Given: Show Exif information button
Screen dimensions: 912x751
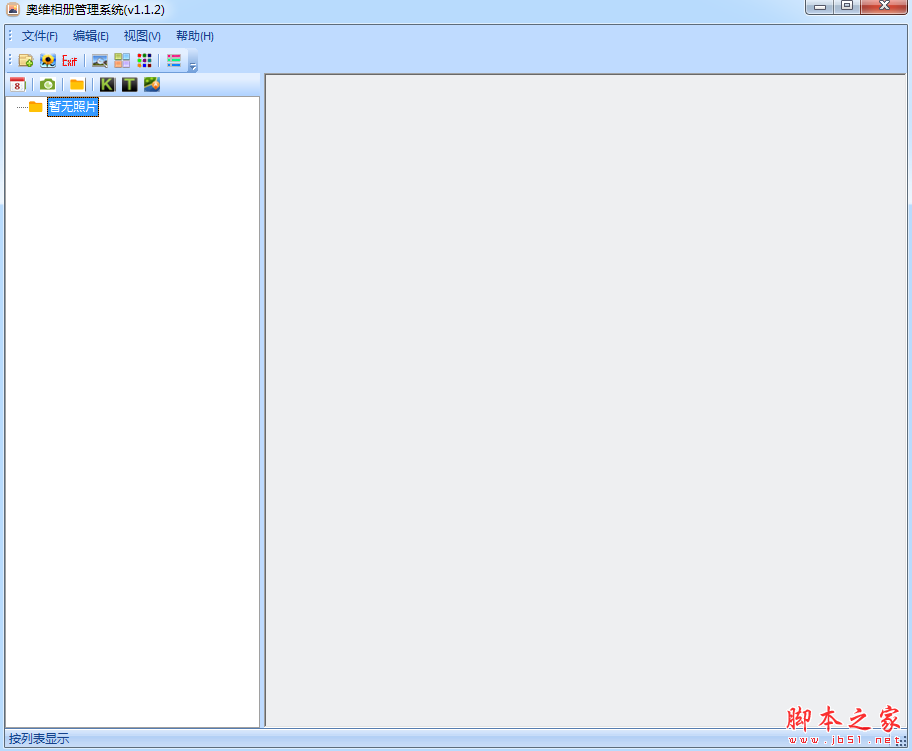Looking at the screenshot, I should [69, 60].
